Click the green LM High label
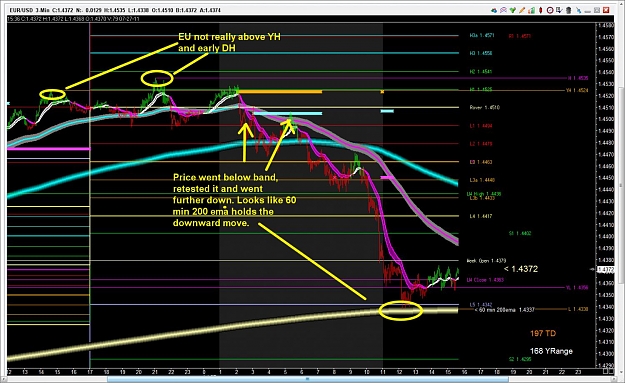This screenshot has height=383, width=625. [x=484, y=194]
